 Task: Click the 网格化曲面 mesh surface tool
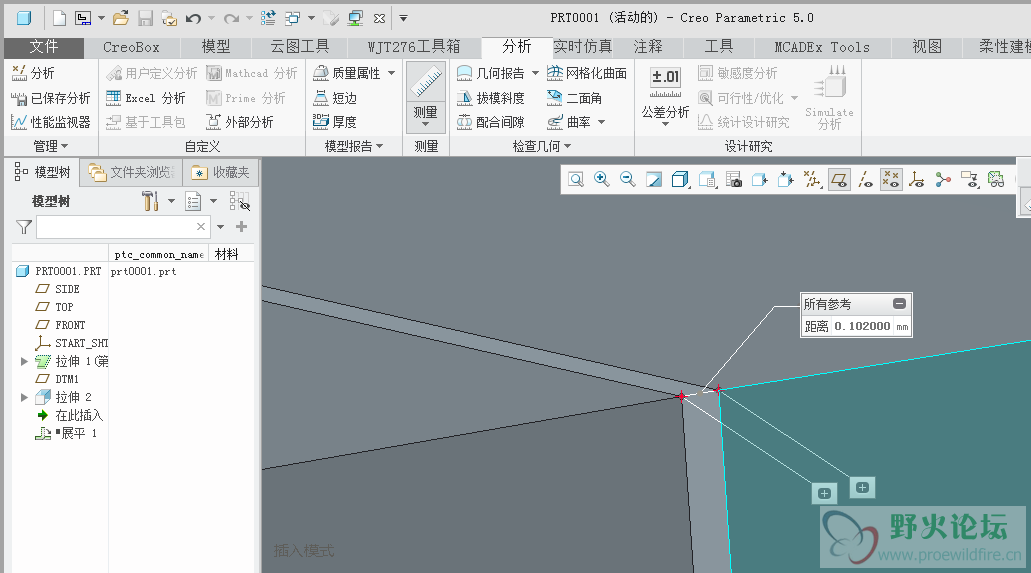pos(587,73)
